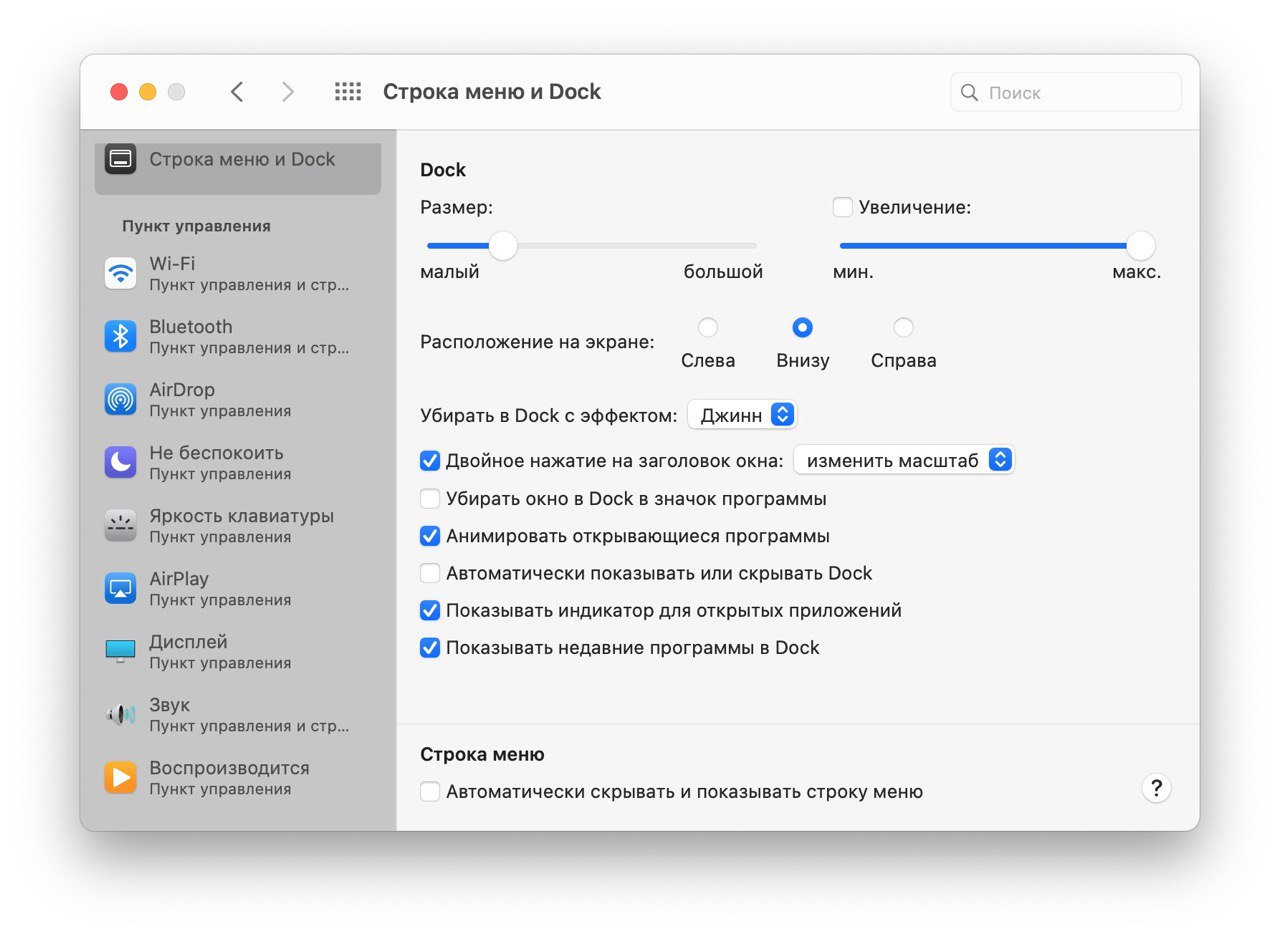The image size is (1280, 937).
Task: Uncheck Показывать индикатор для открытых приложений
Action: pyautogui.click(x=430, y=610)
